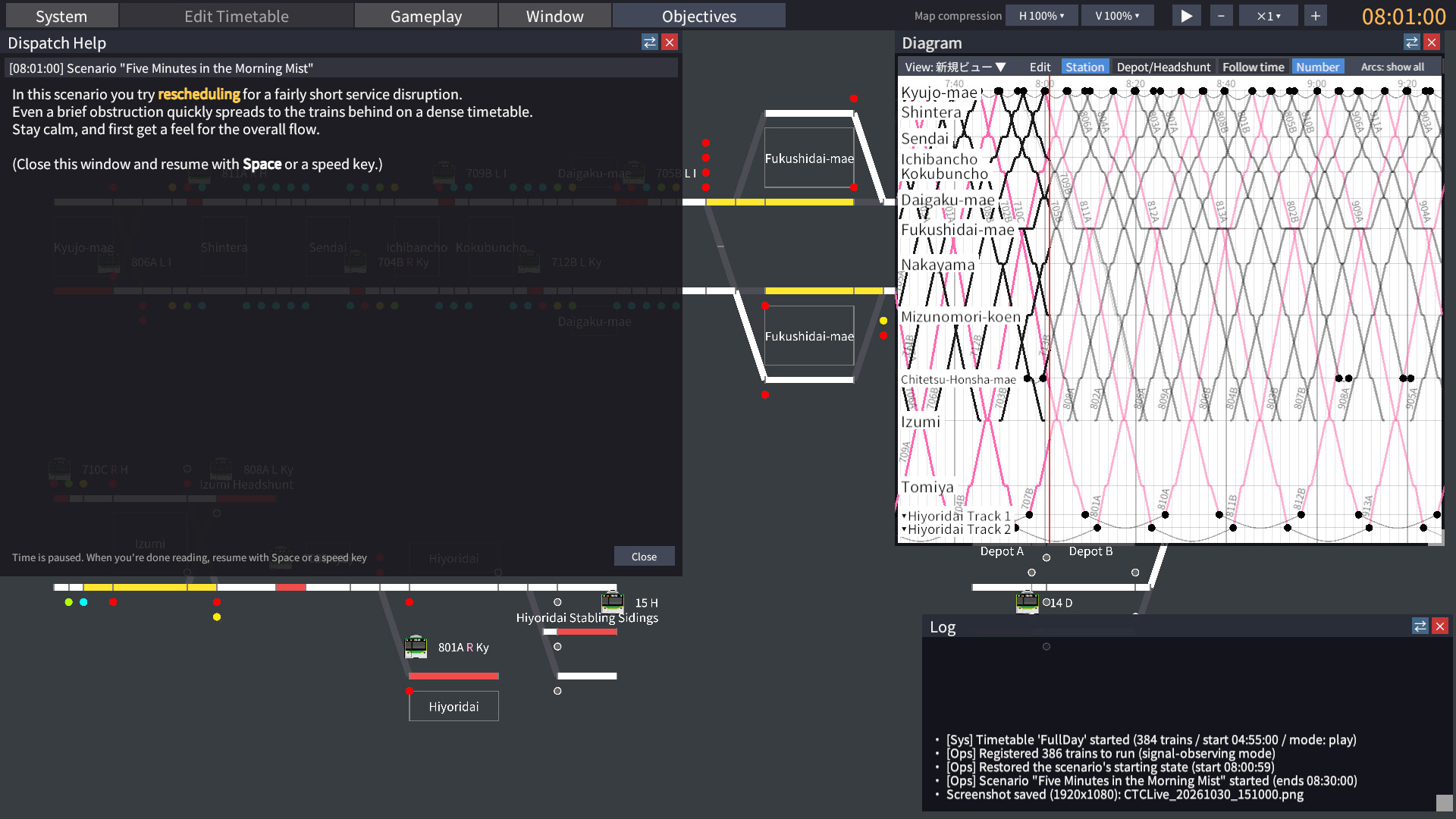Viewport: 1456px width, 819px height.
Task: Click the green signal below Izumi track
Action: tap(69, 602)
